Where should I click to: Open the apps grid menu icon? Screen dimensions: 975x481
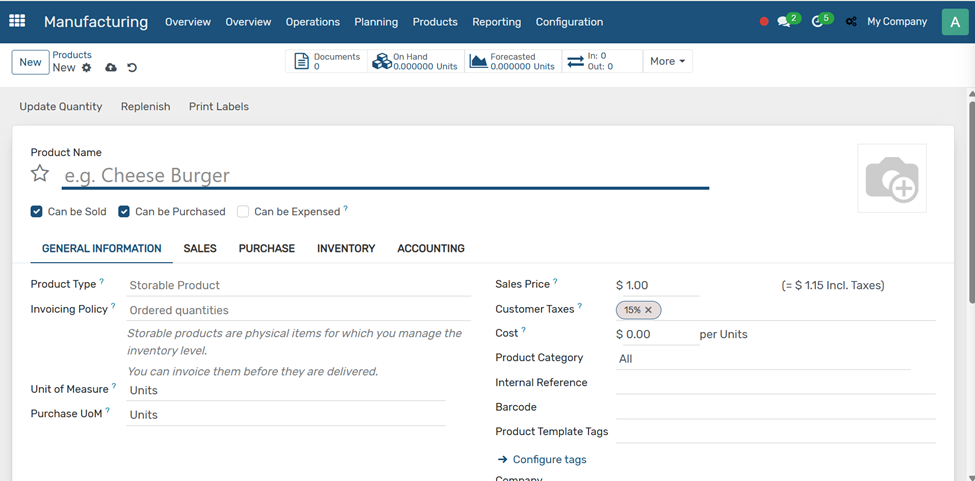[17, 21]
